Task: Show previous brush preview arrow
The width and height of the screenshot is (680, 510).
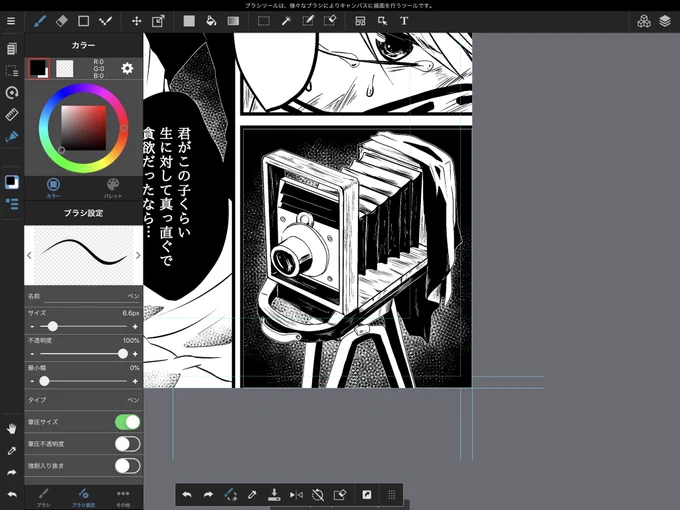Action: [x=29, y=255]
